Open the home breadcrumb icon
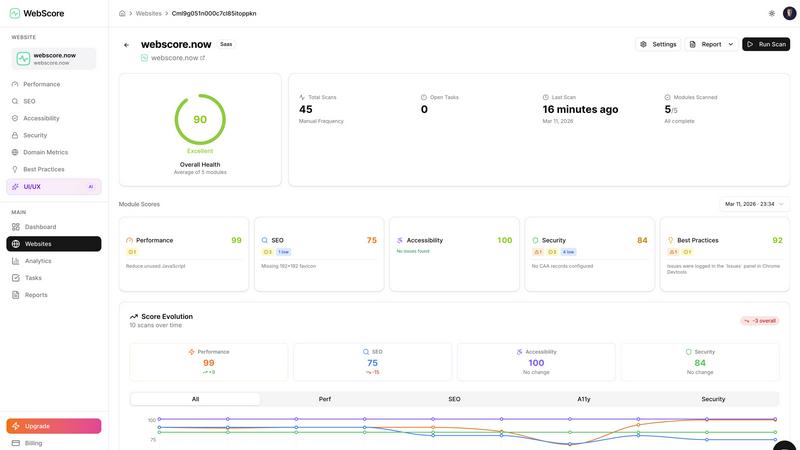The image size is (800, 450). tap(122, 13)
